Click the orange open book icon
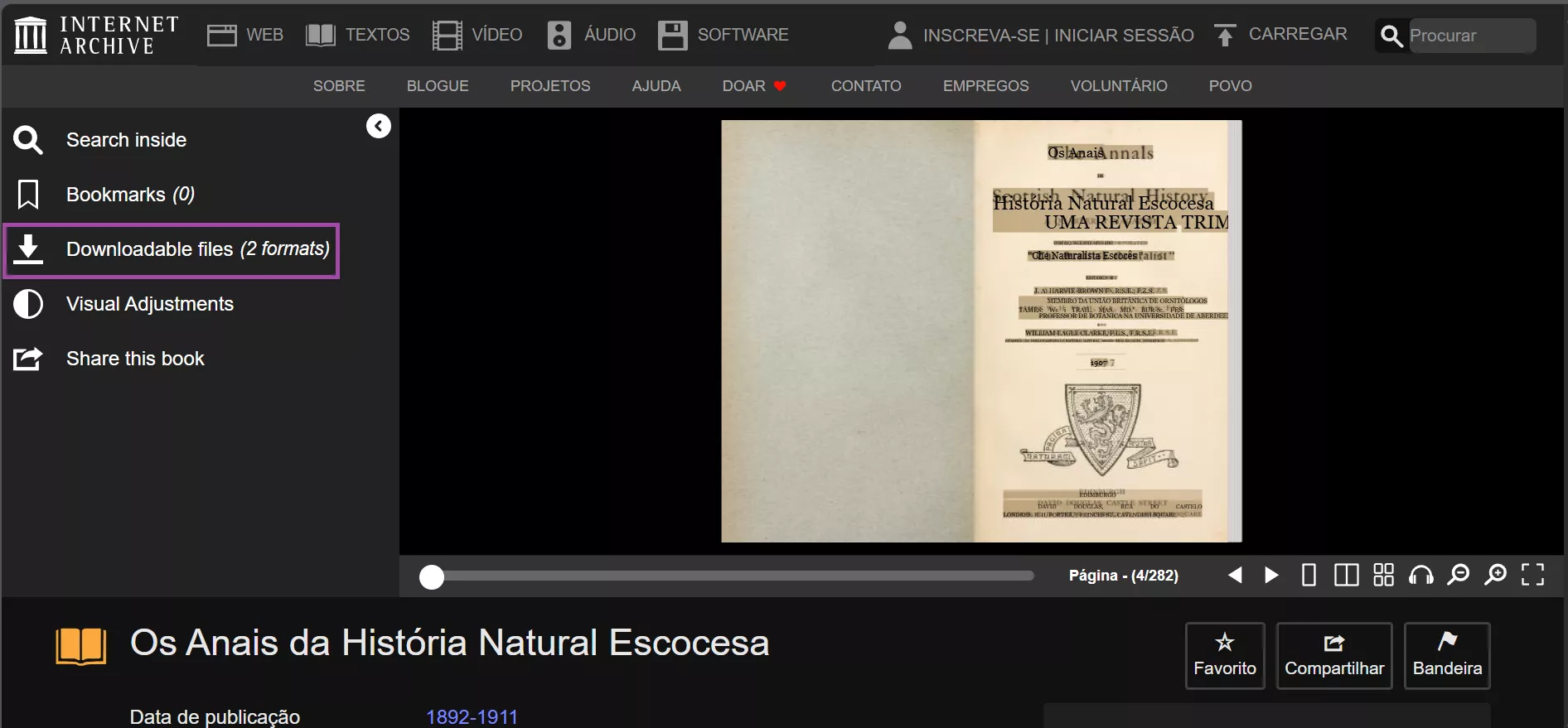This screenshot has height=728, width=1568. (81, 646)
